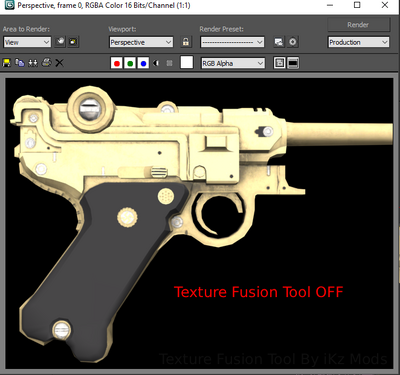Toggle the Blue channel
The image size is (400, 375).
tap(143, 63)
